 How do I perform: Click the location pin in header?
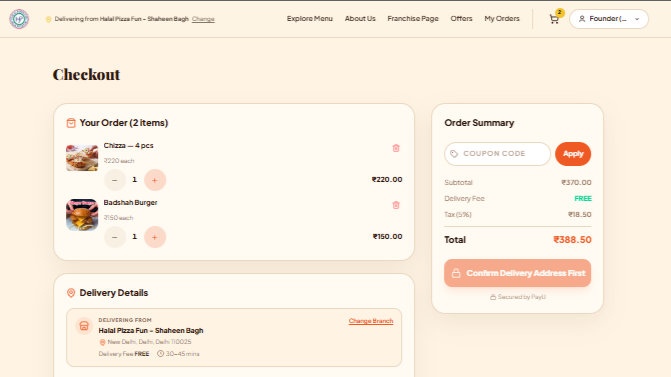click(48, 19)
